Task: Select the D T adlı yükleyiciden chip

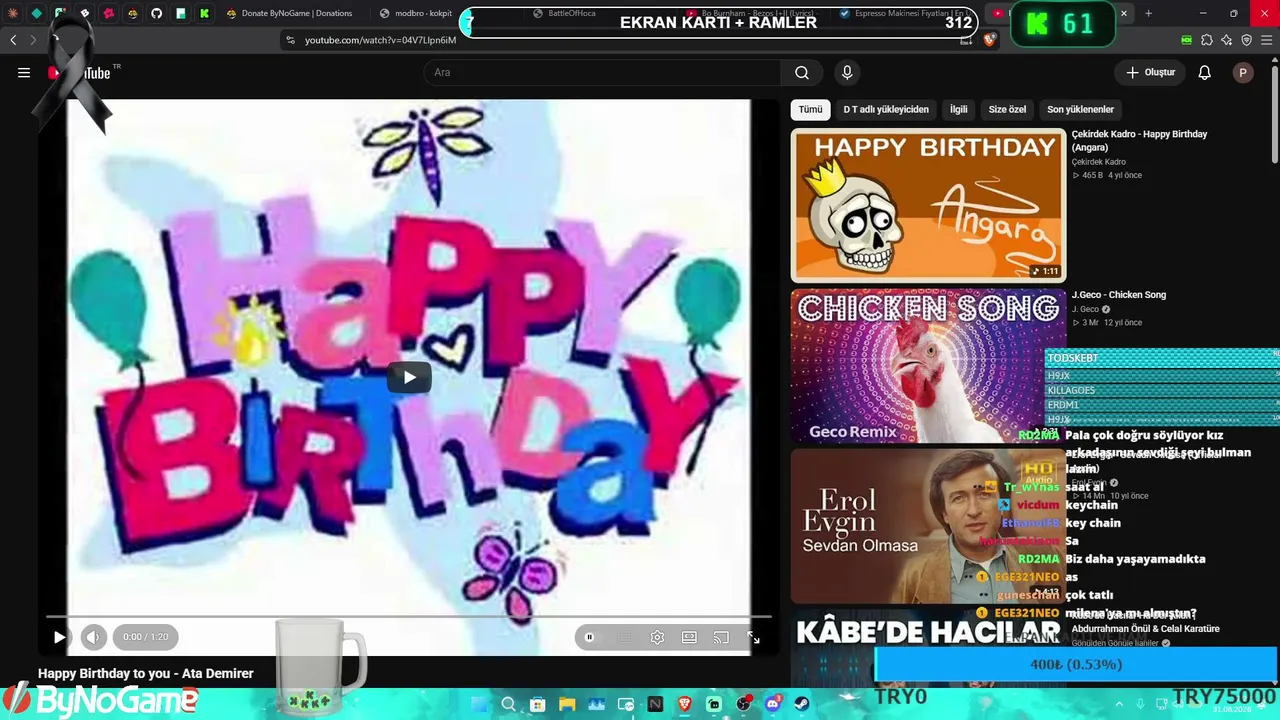Action: tap(886, 109)
